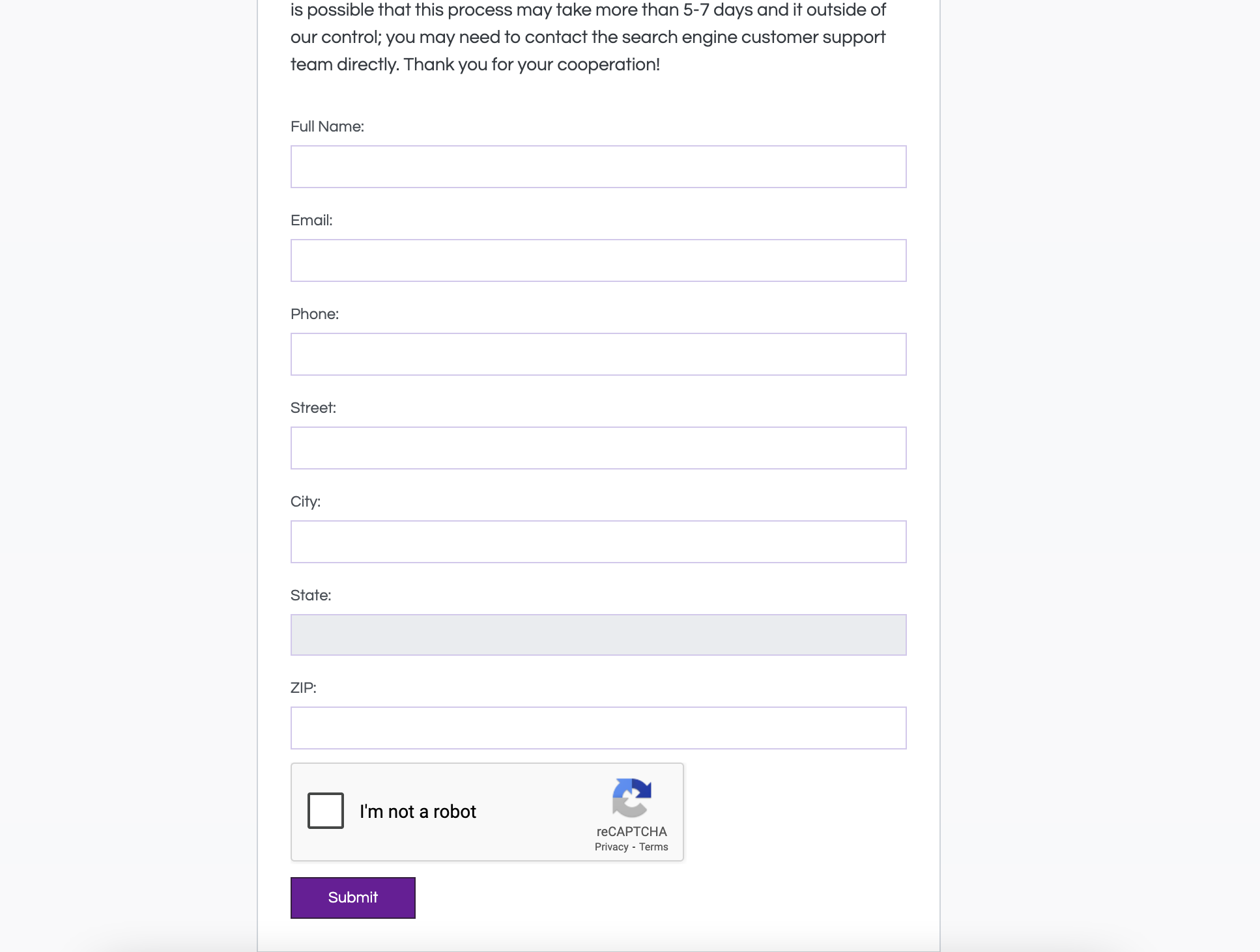Click the "ZIP:" label text
The image size is (1260, 952).
pos(304,688)
